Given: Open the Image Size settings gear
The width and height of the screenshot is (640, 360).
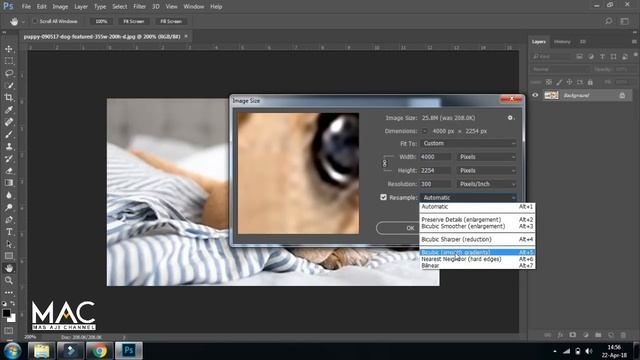Looking at the screenshot, I should (511, 118).
